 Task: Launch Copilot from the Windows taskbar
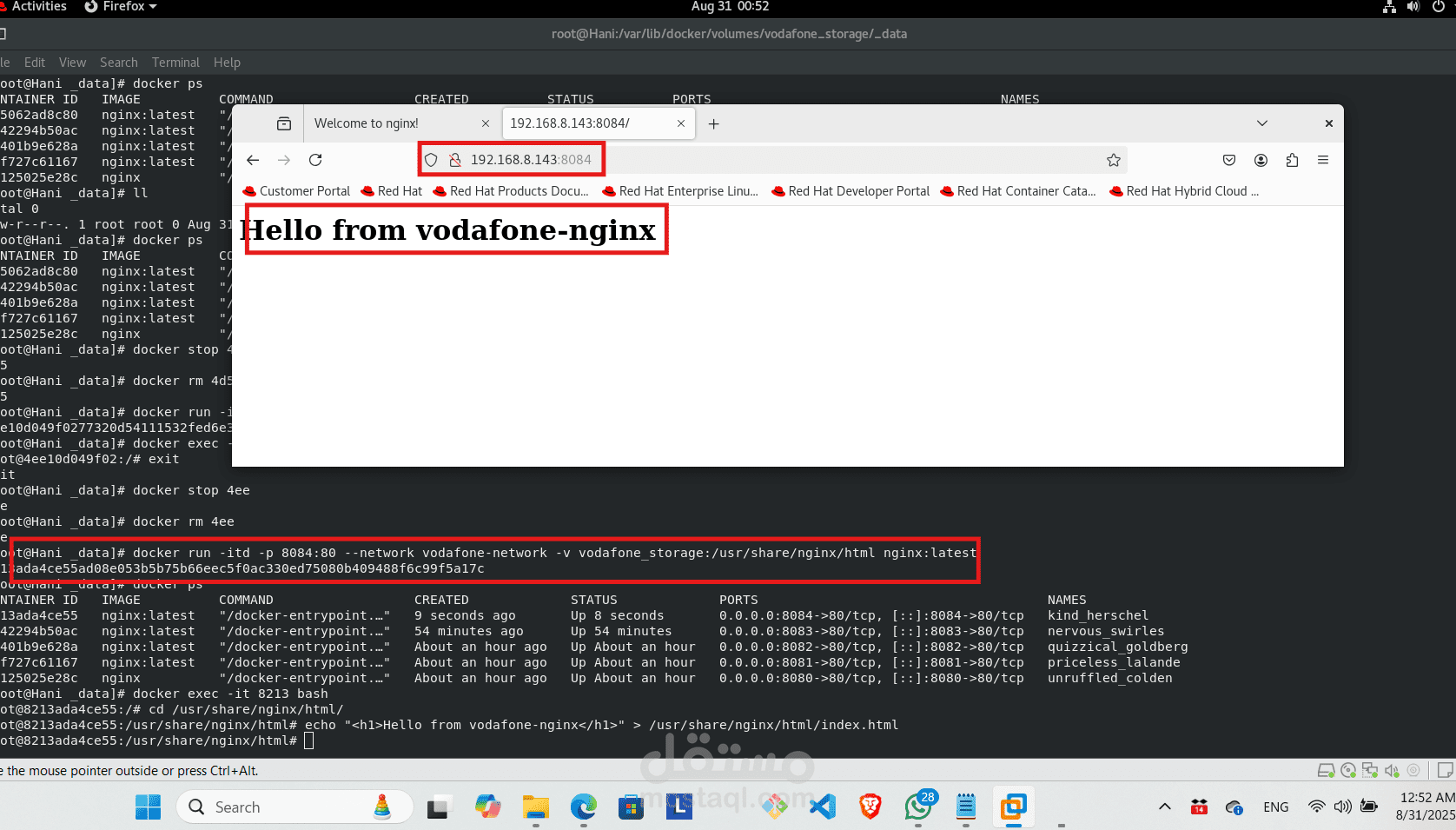[488, 807]
